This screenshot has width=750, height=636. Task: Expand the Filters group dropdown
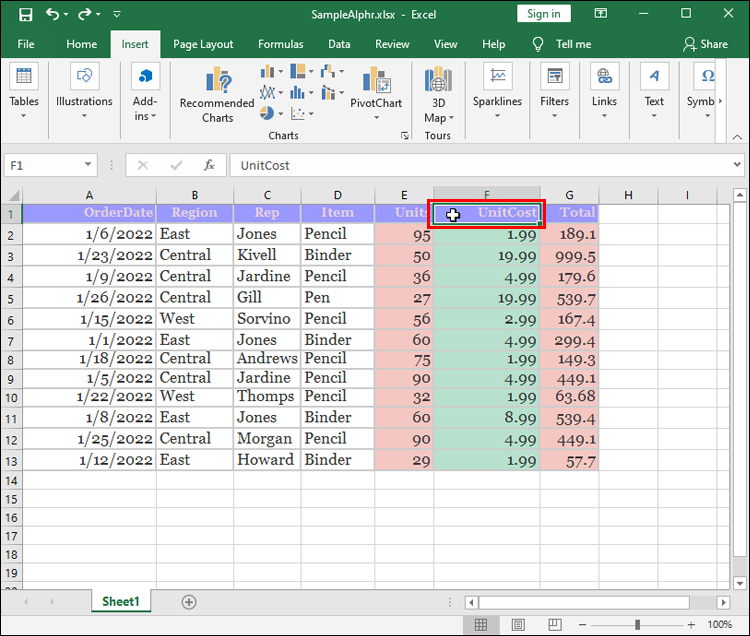pyautogui.click(x=554, y=89)
